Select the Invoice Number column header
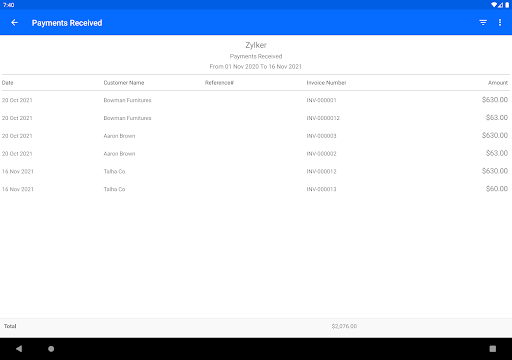The height and width of the screenshot is (360, 512). [x=326, y=83]
